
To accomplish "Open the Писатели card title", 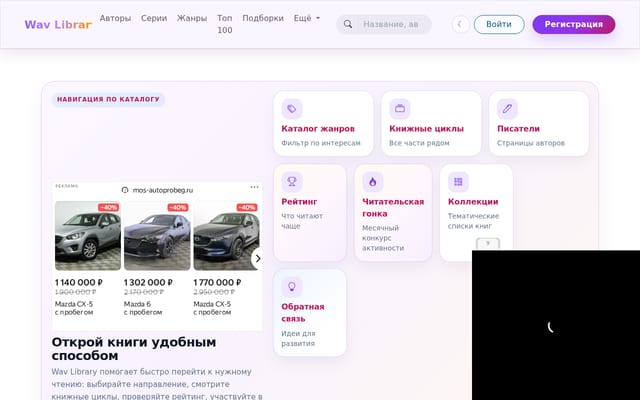I will 518,129.
